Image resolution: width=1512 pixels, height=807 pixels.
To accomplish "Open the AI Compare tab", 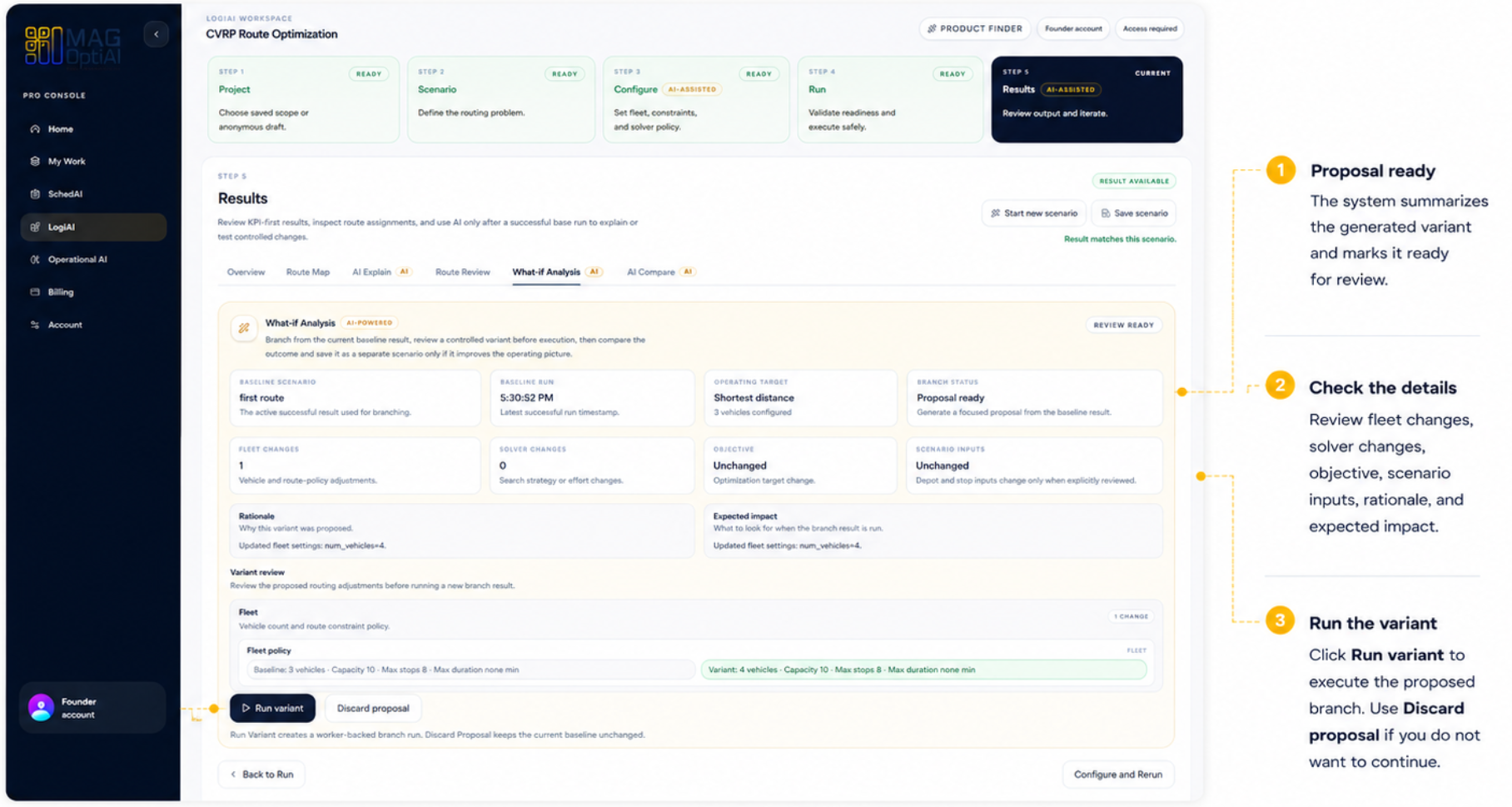I will [x=661, y=272].
